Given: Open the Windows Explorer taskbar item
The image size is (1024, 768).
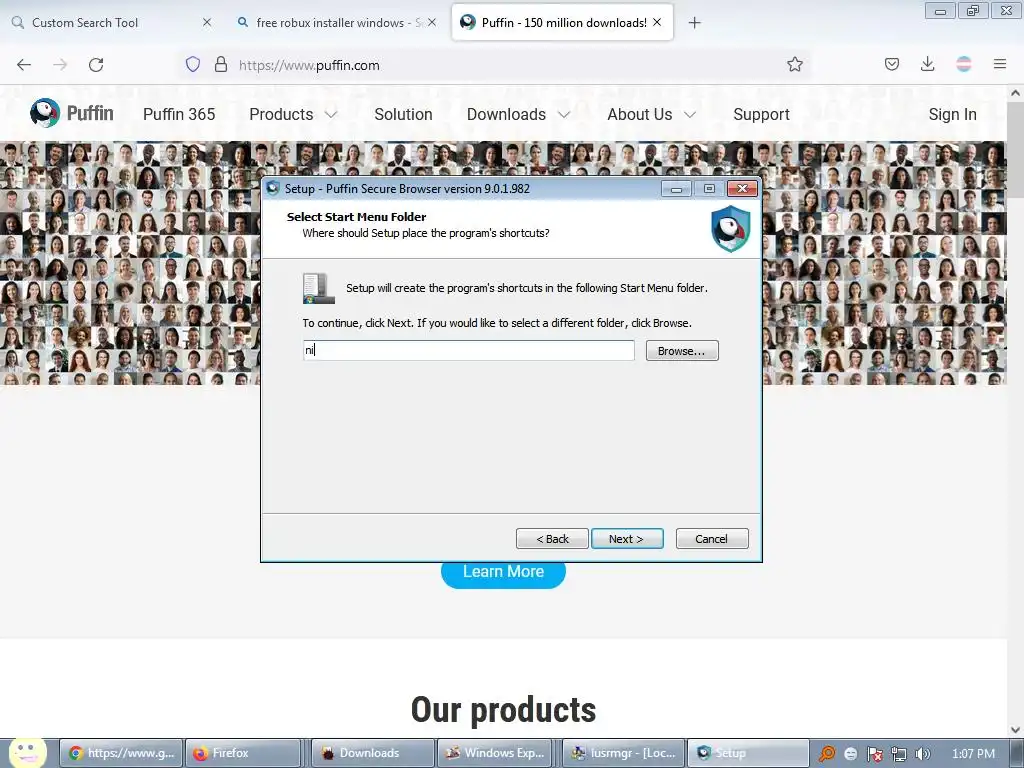Looking at the screenshot, I should tap(495, 753).
